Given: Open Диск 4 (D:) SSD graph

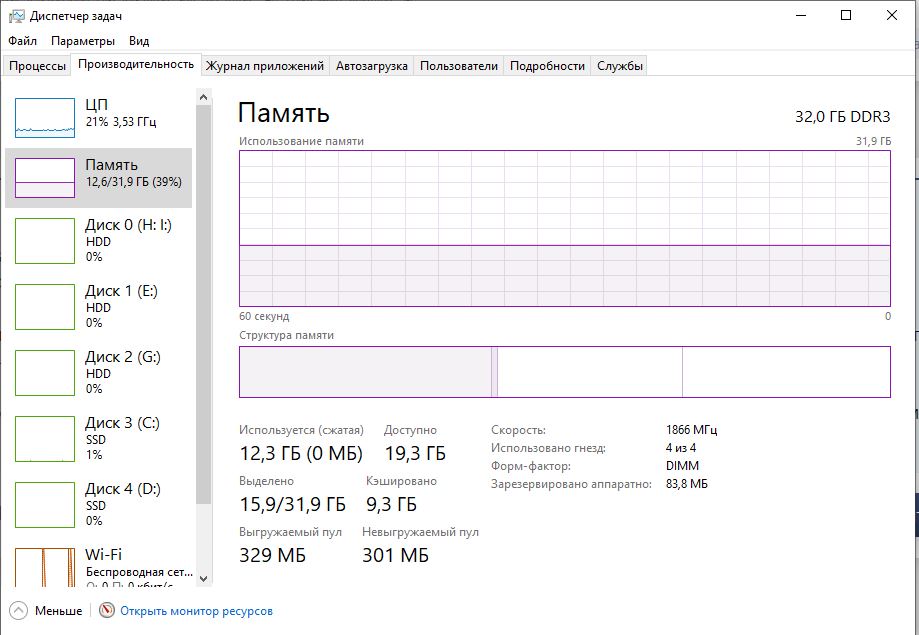Looking at the screenshot, I should [x=45, y=504].
